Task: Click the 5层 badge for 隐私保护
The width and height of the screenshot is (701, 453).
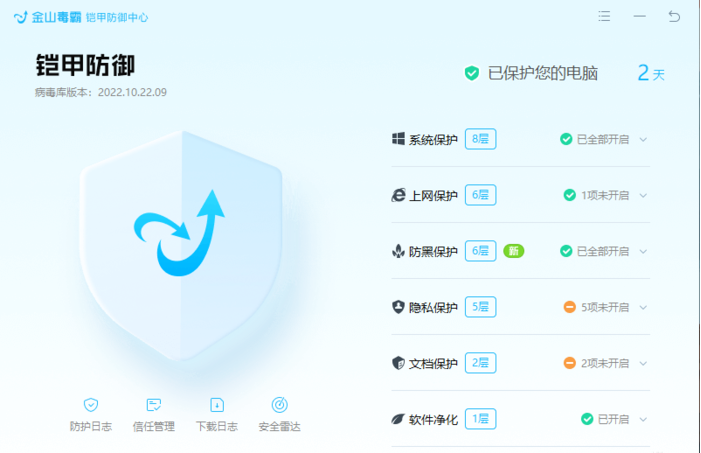Action: click(481, 307)
